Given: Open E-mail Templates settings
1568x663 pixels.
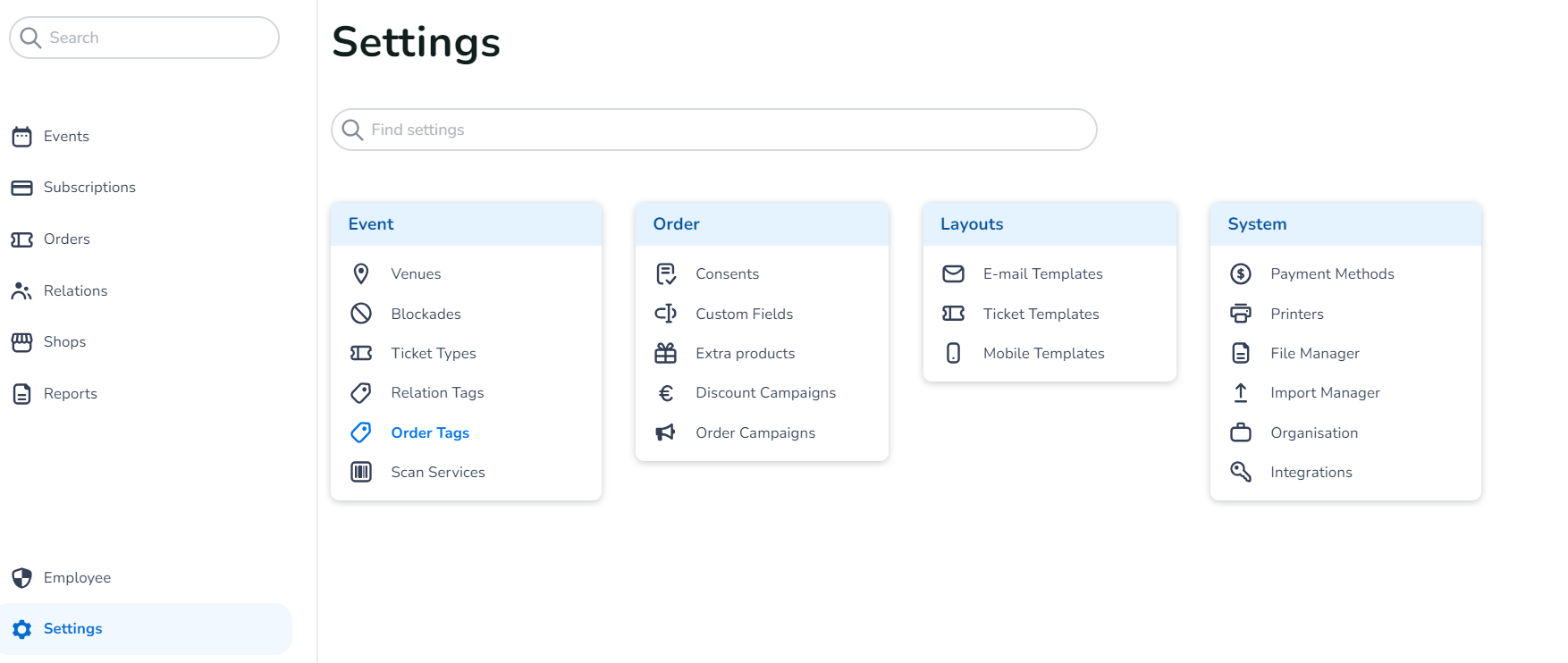Looking at the screenshot, I should (x=1042, y=273).
